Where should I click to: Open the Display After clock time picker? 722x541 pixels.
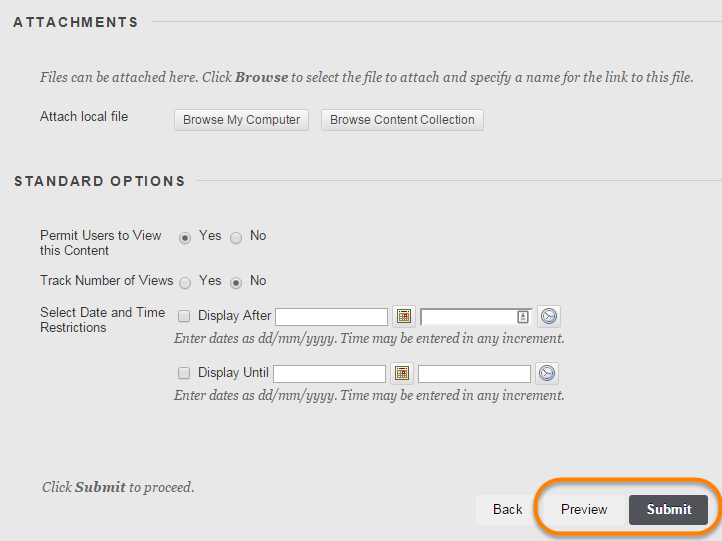click(548, 316)
